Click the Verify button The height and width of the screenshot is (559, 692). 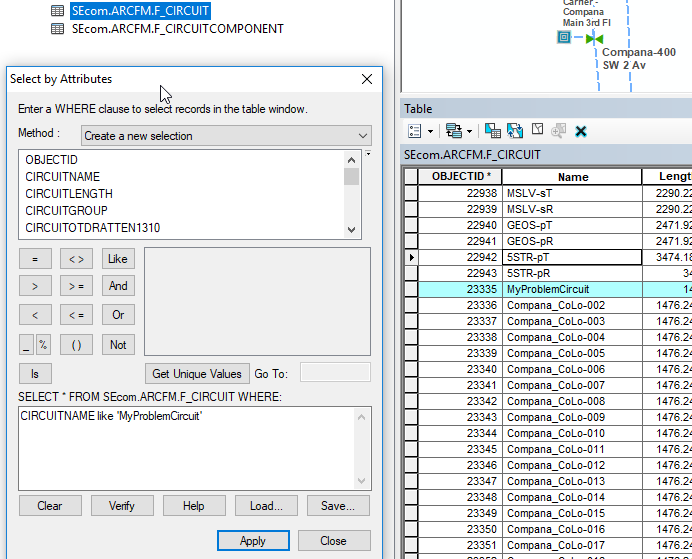pos(122,506)
